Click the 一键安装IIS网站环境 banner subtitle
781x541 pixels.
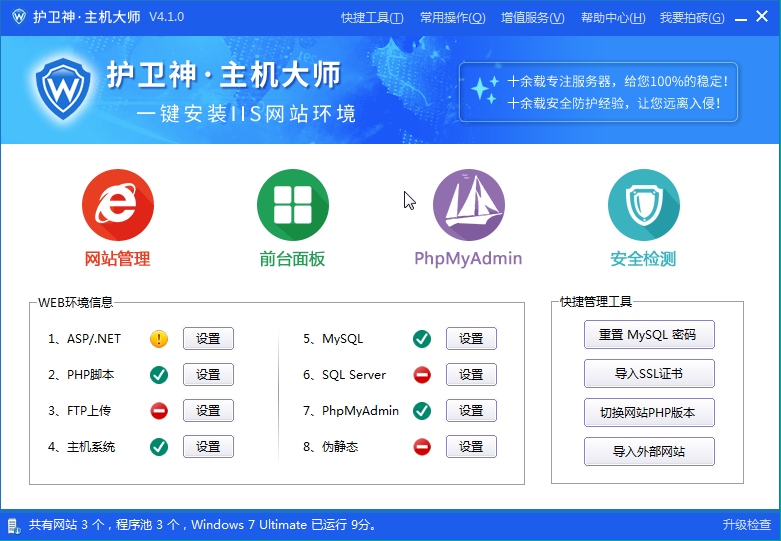point(246,114)
